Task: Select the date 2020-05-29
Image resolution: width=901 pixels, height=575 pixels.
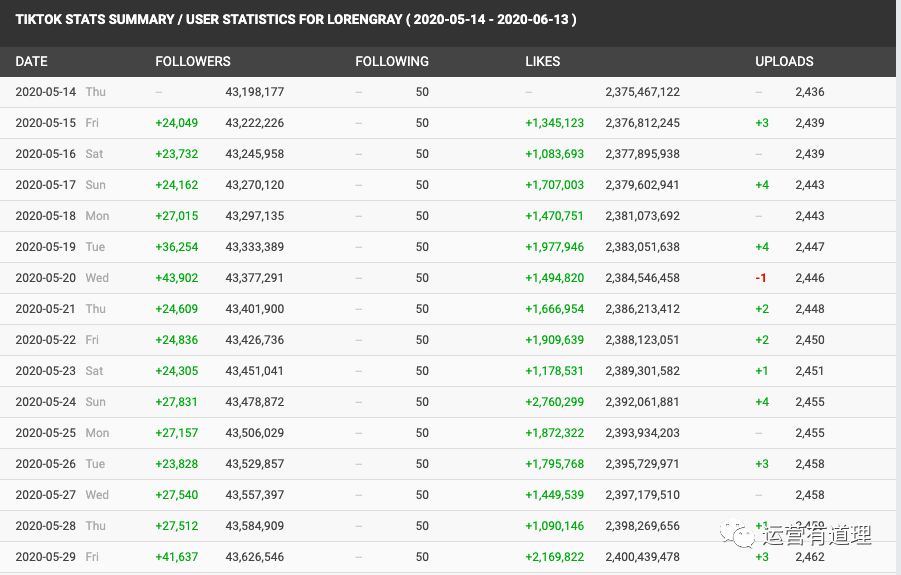Action: [x=45, y=557]
